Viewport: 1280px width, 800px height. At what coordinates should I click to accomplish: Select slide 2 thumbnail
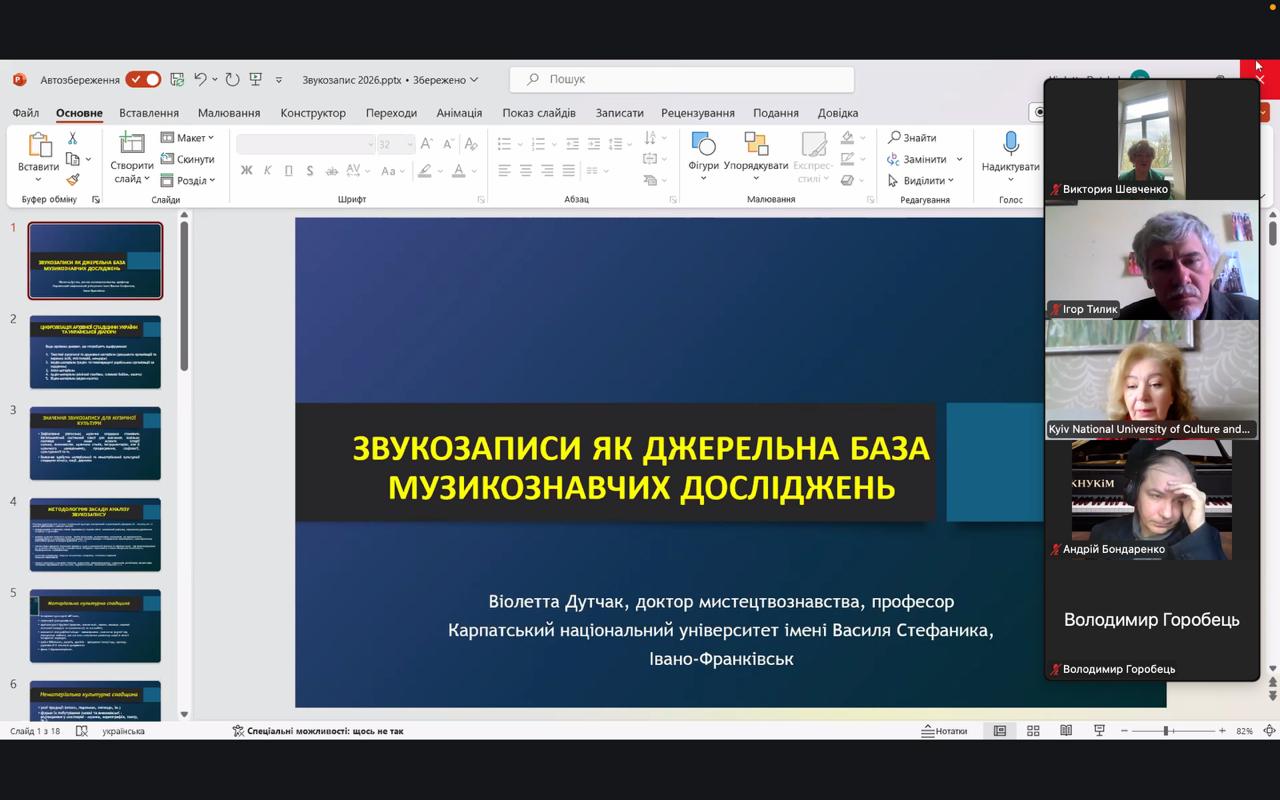95,352
